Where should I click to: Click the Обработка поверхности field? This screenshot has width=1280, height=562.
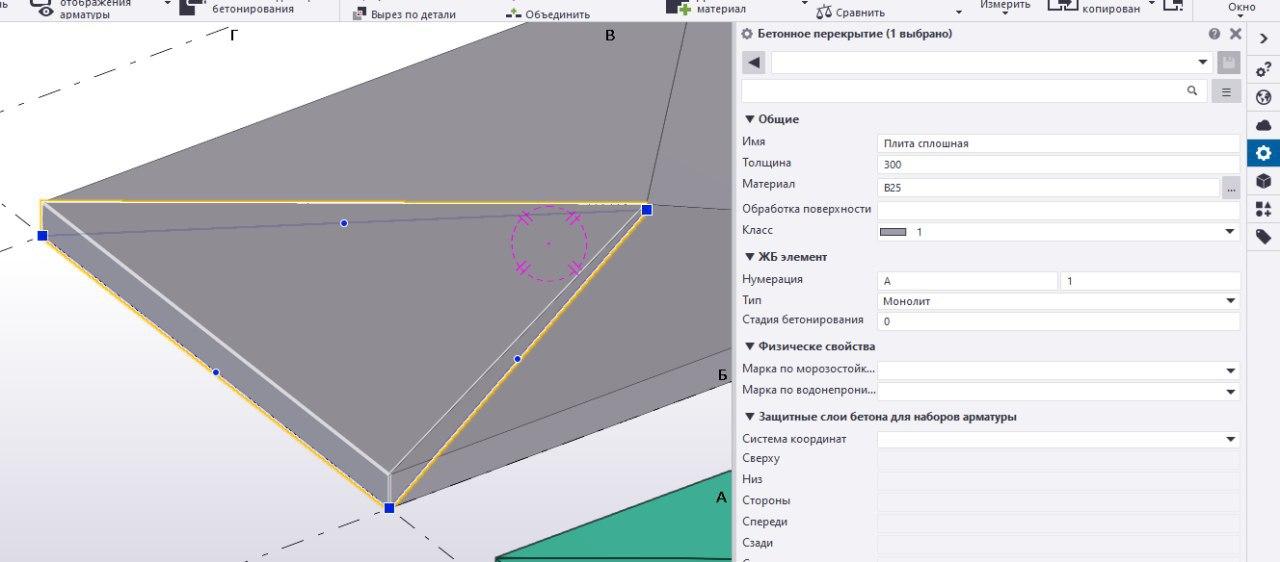tap(1058, 210)
